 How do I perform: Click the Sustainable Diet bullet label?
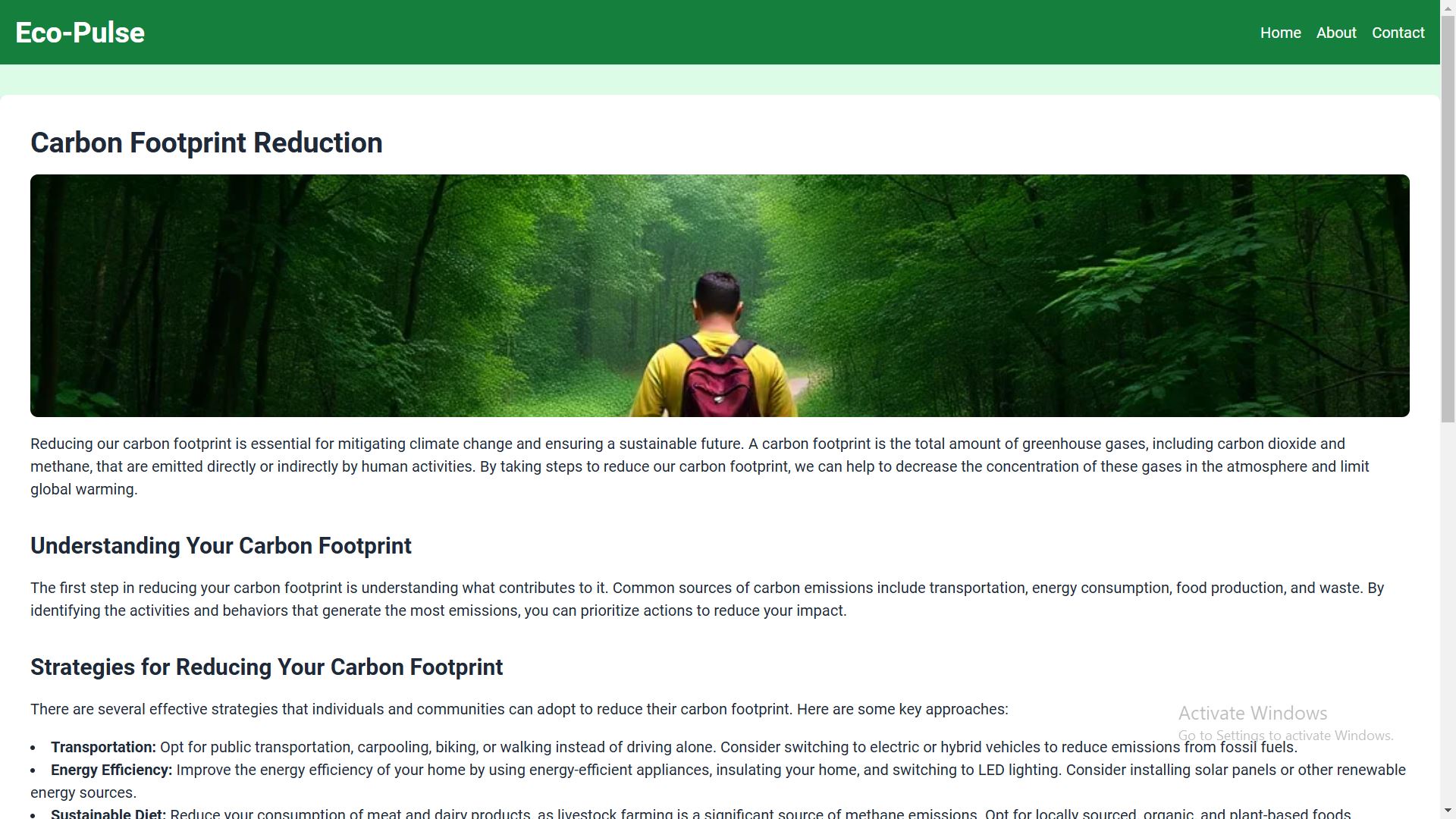pyautogui.click(x=108, y=813)
